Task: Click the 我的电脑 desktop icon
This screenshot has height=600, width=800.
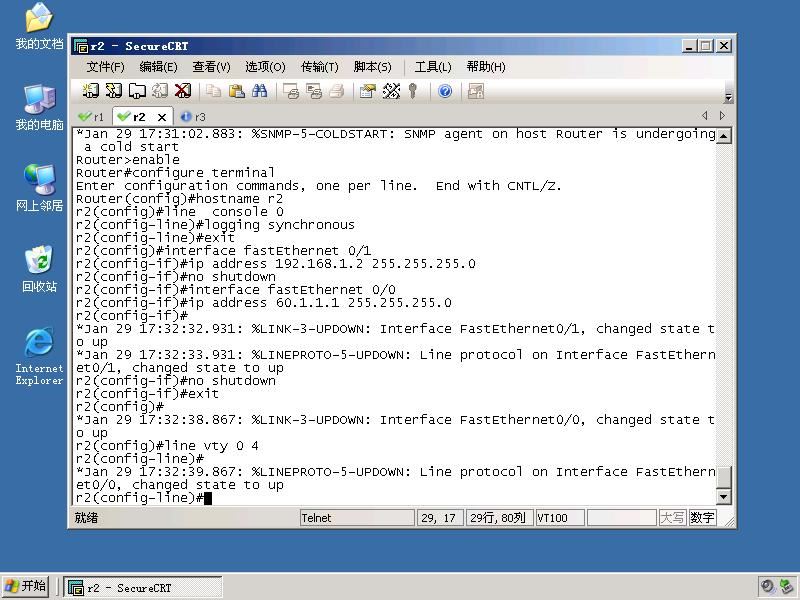Action: click(x=39, y=108)
